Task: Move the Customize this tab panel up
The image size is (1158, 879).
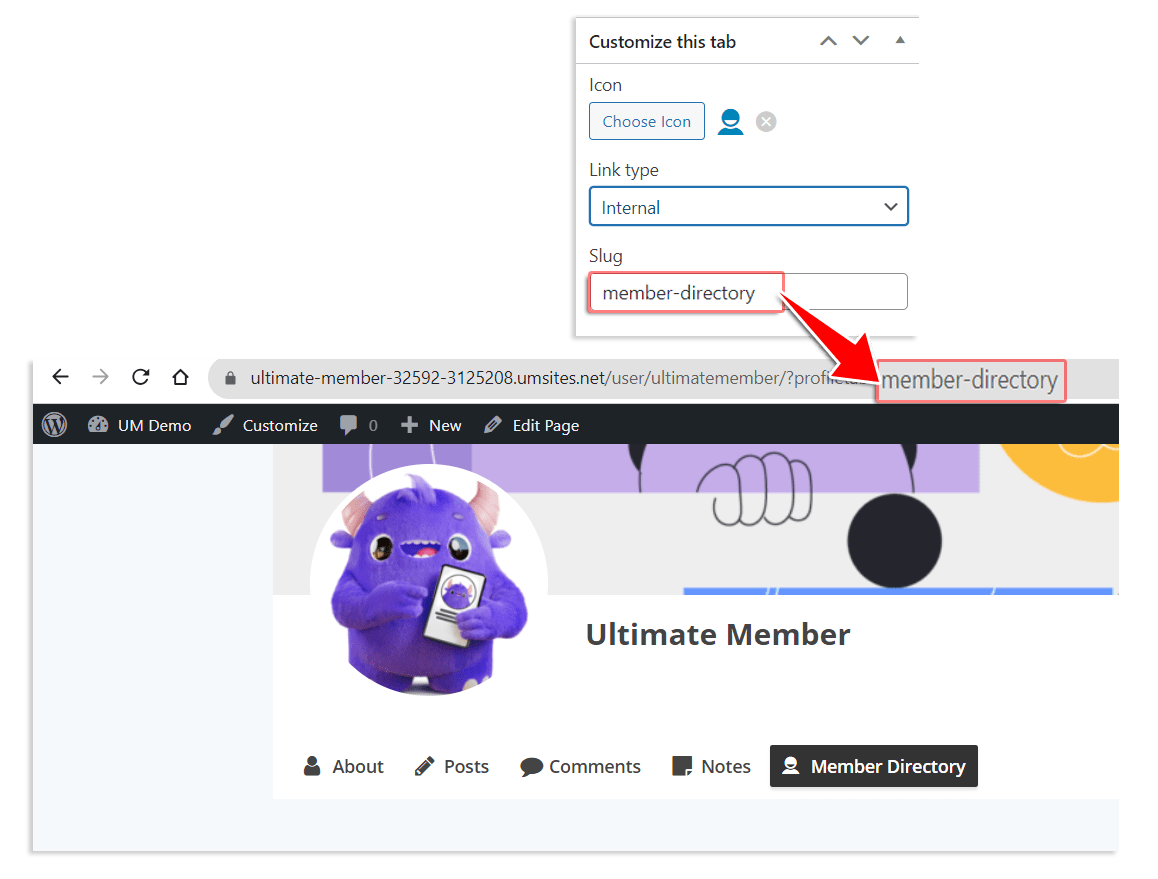Action: click(829, 41)
